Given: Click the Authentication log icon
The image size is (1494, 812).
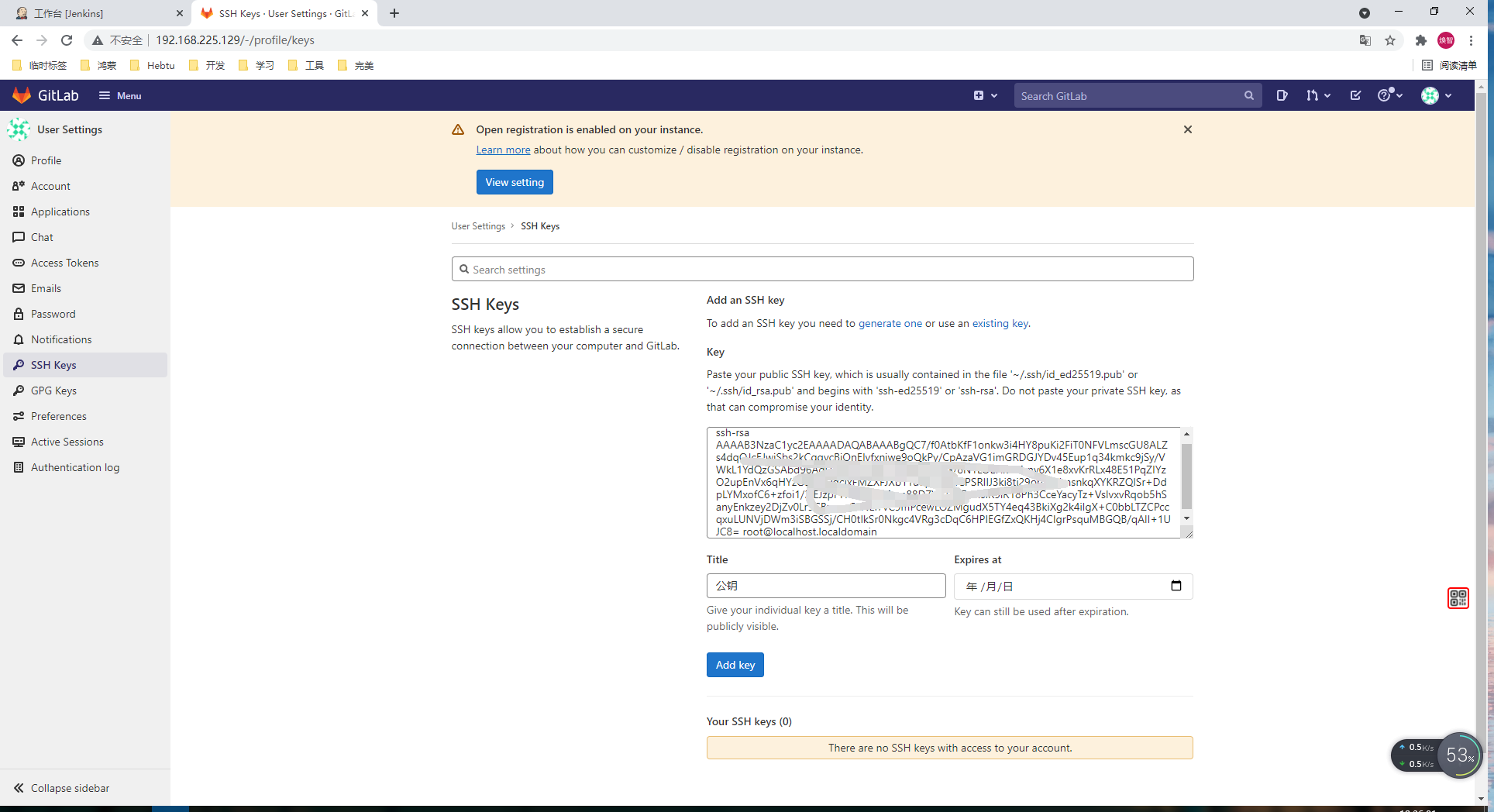Looking at the screenshot, I should click(19, 467).
